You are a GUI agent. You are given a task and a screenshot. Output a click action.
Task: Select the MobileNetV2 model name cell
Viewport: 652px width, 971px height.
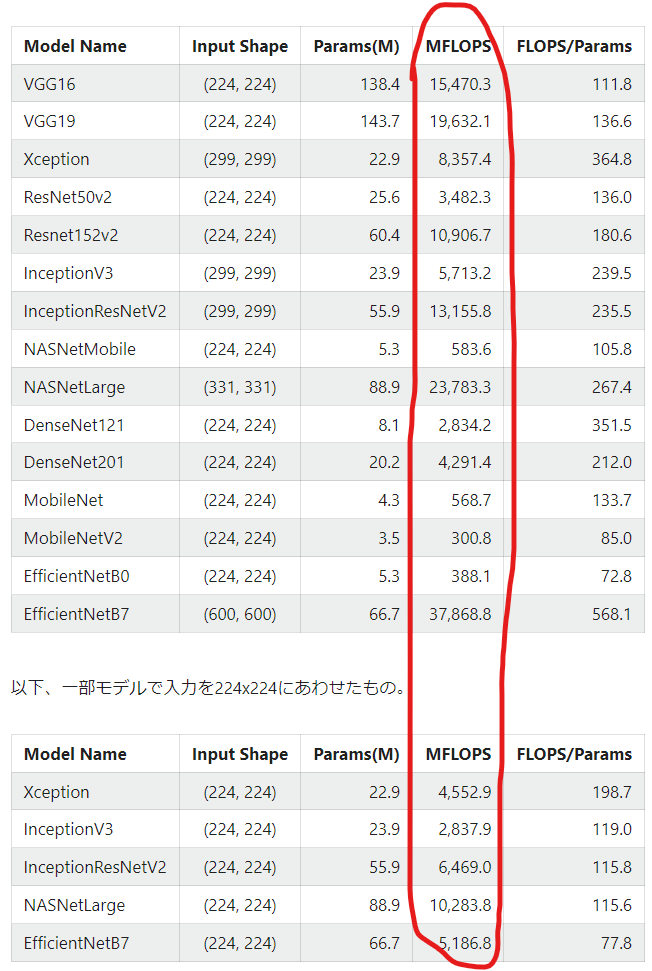[73, 539]
